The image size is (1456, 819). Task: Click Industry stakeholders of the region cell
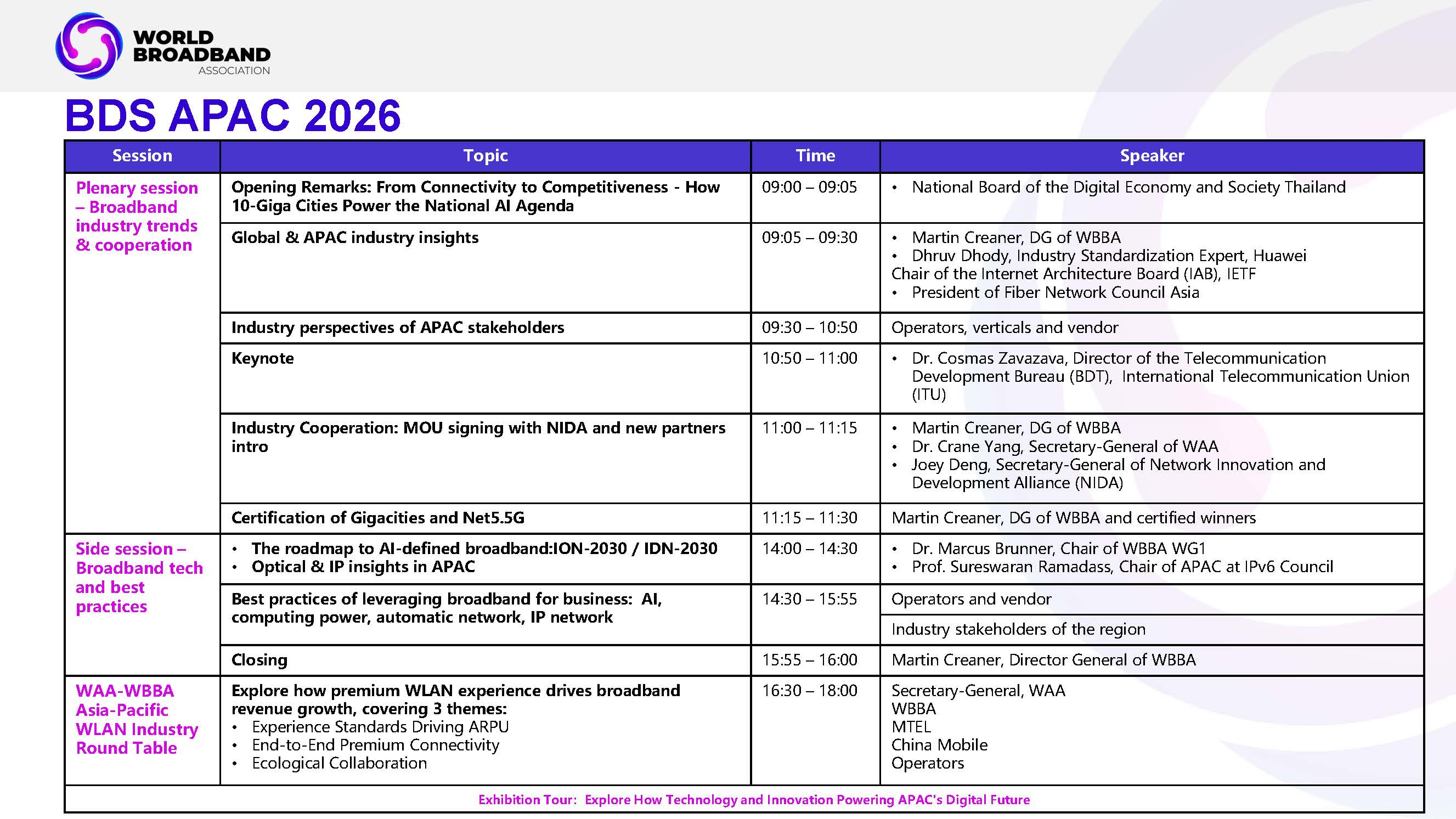click(x=1152, y=630)
